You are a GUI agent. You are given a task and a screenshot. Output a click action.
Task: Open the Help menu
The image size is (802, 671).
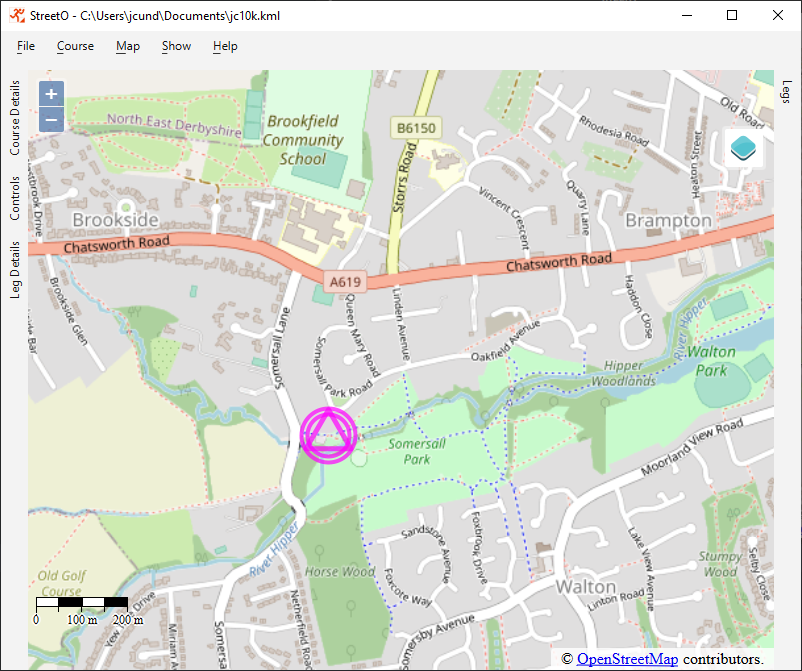pyautogui.click(x=225, y=46)
